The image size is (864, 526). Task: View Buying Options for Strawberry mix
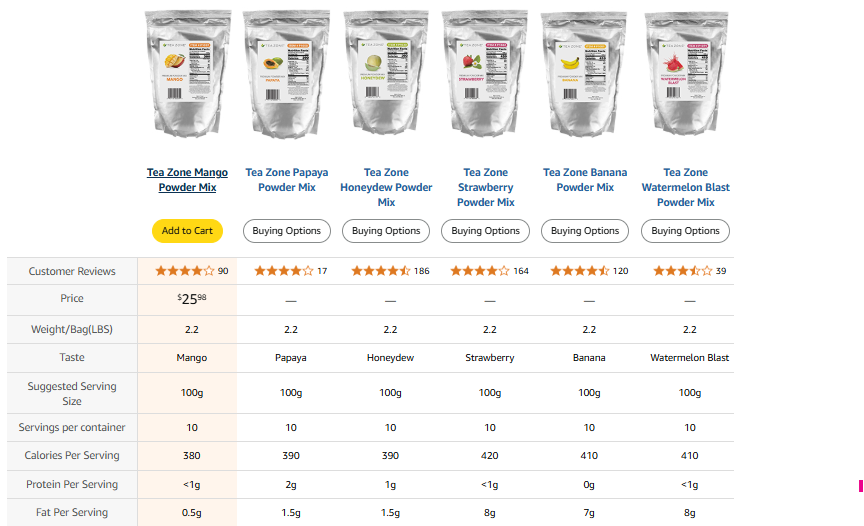click(486, 231)
